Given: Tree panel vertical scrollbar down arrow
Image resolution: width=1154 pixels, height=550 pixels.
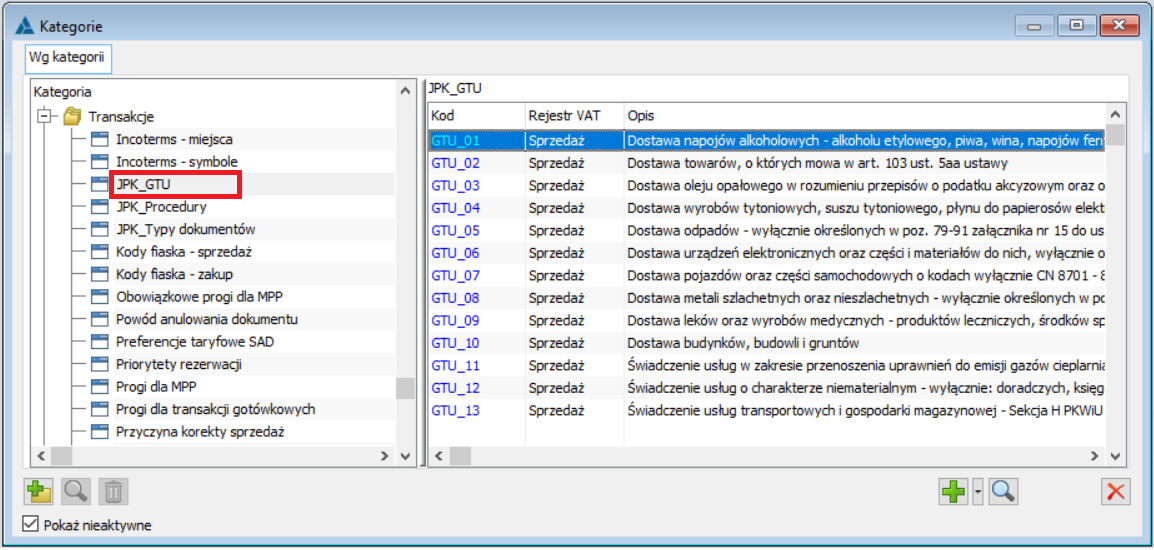Looking at the screenshot, I should point(405,456).
